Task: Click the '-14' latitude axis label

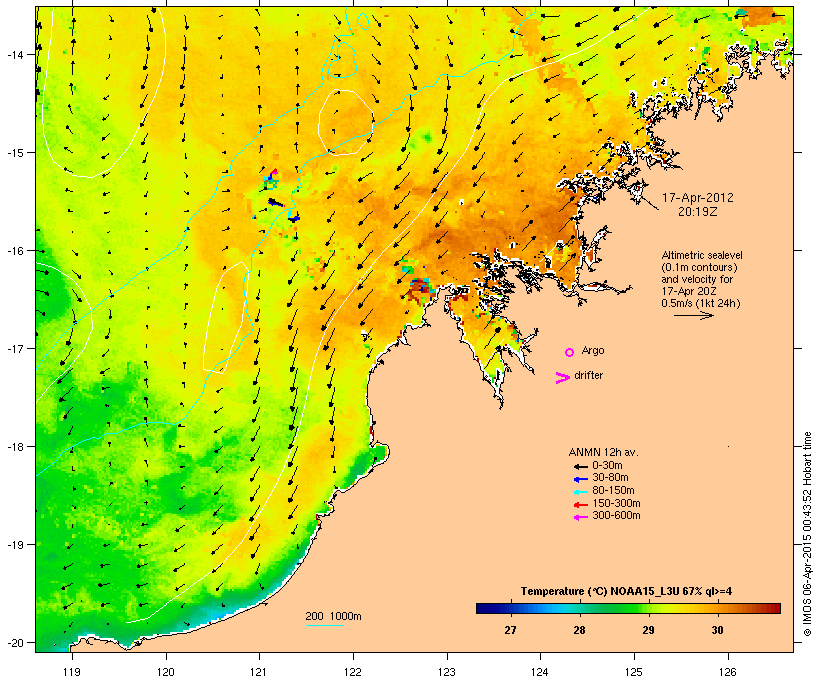Action: pos(14,54)
